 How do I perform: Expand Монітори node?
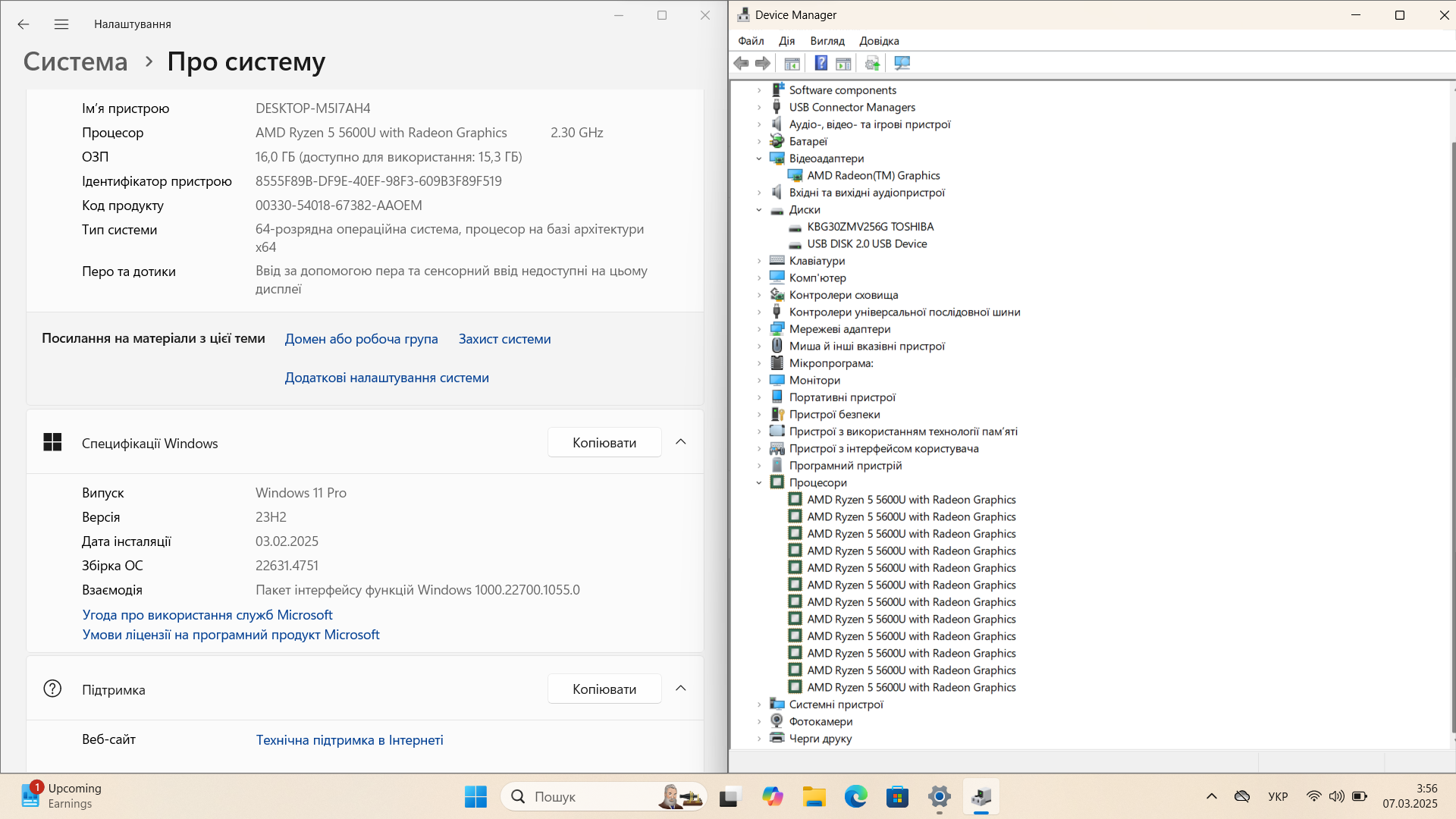[759, 381]
